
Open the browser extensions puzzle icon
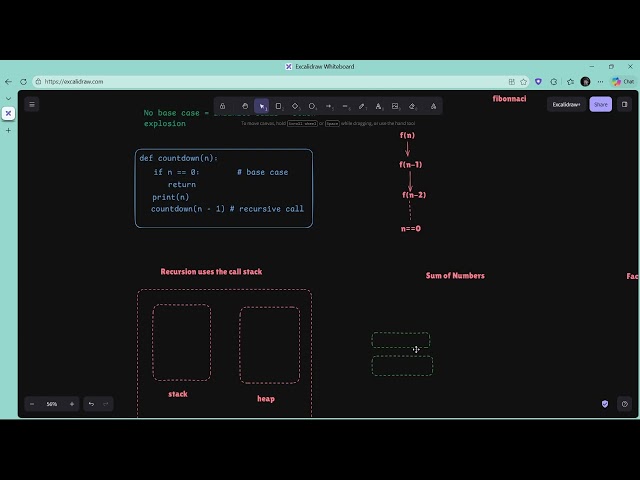point(554,82)
